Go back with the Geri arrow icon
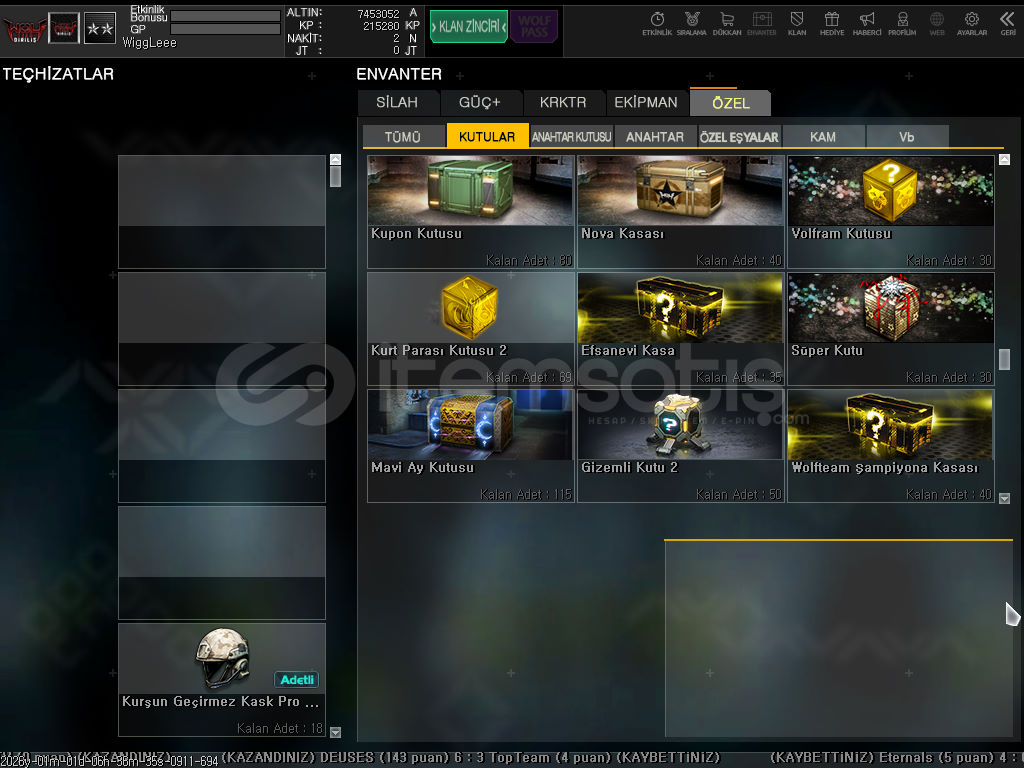Screen dimensions: 1024x768 coord(1008,24)
